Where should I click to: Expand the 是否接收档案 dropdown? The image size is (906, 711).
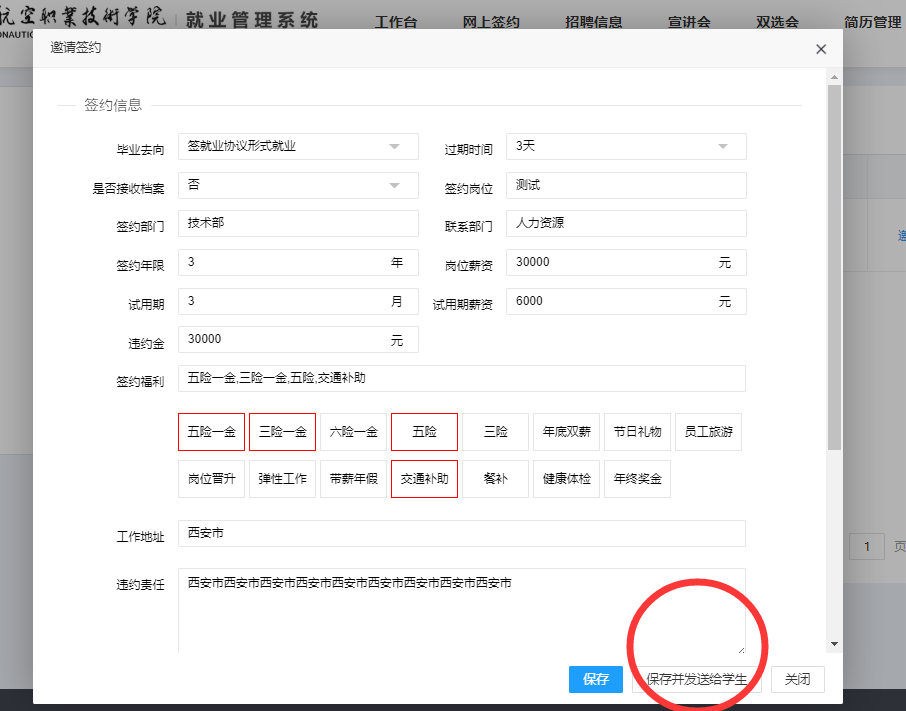298,185
